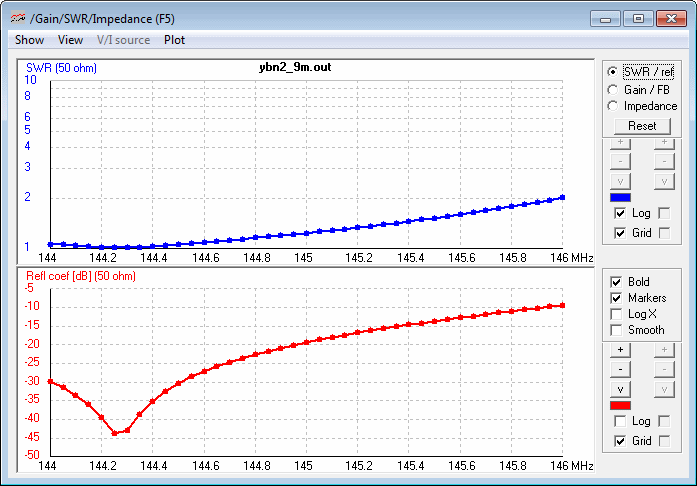697x486 pixels.
Task: Click the red Refl coef color swatch
Action: tap(621, 405)
